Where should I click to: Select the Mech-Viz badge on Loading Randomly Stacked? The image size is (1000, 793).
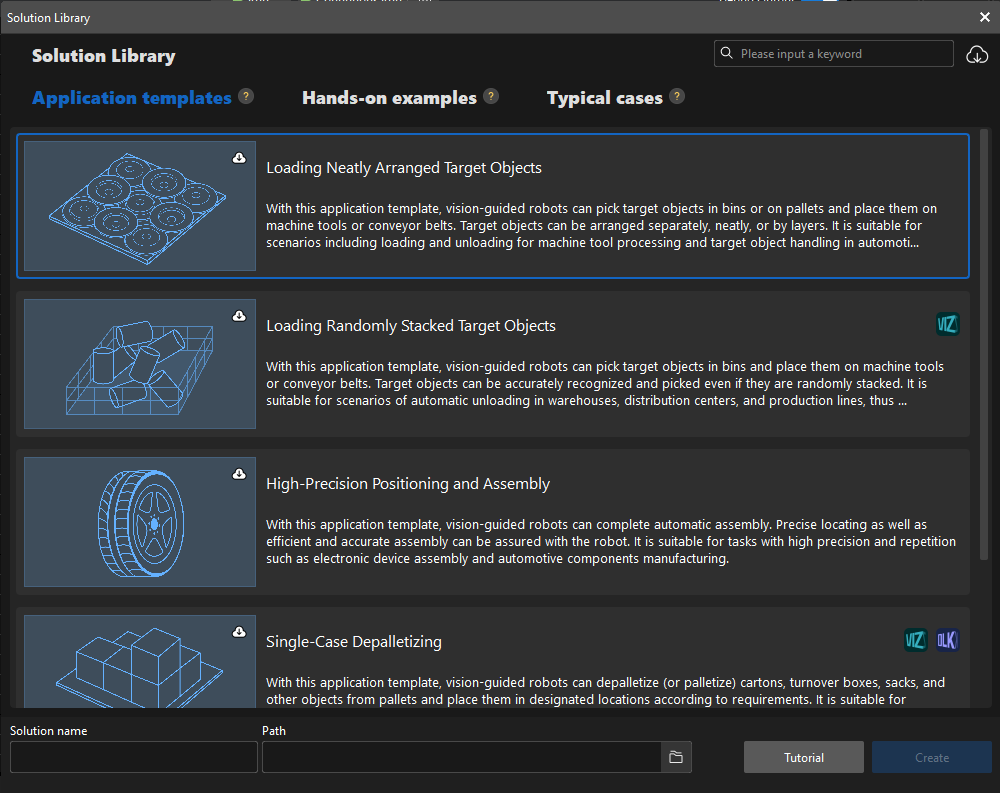947,323
